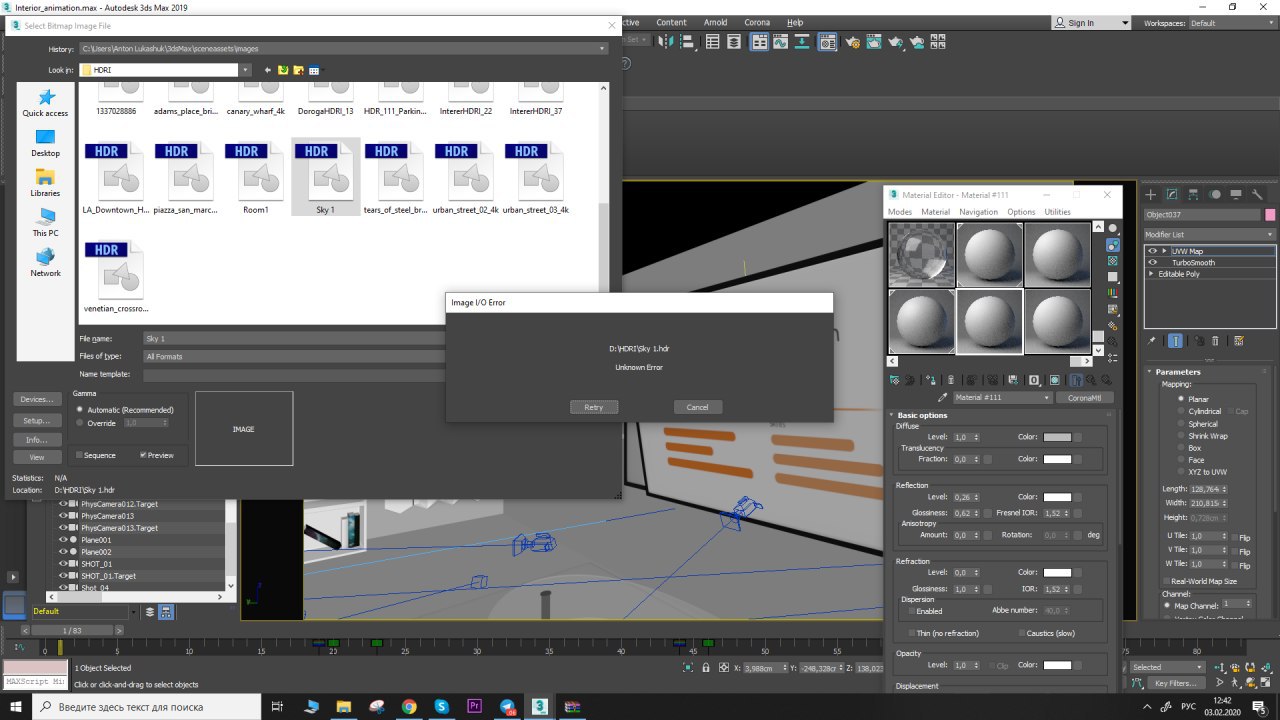Open Rendered Frame Window icon
The height and width of the screenshot is (720, 1280).
(x=874, y=42)
